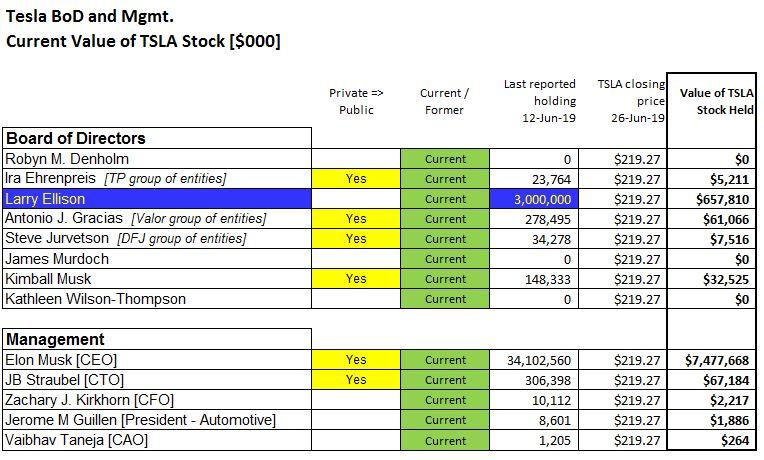Click the Board of Directors header
Image resolution: width=764 pixels, height=460 pixels.
coord(76,138)
